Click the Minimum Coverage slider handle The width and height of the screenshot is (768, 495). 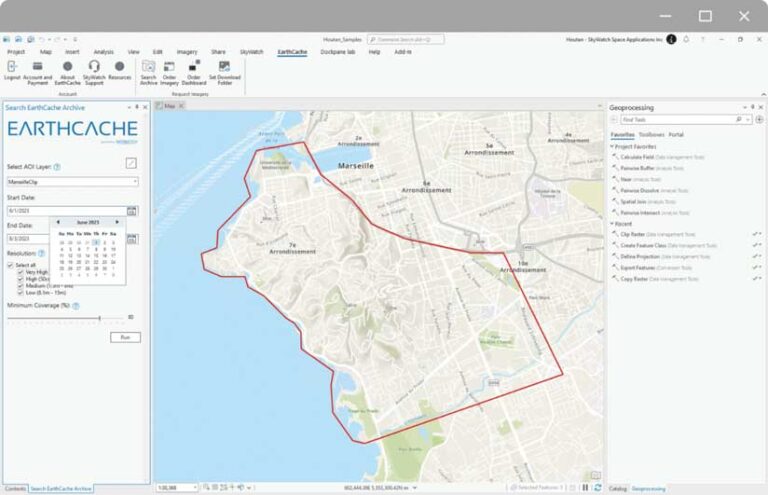point(100,318)
